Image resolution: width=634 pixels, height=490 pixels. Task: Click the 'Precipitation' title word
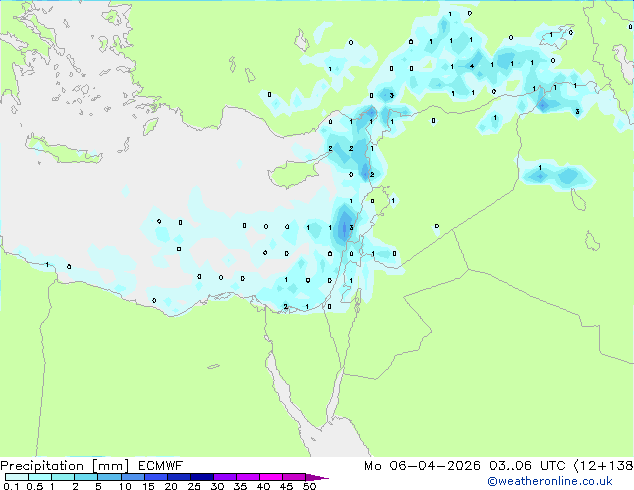coord(42,466)
